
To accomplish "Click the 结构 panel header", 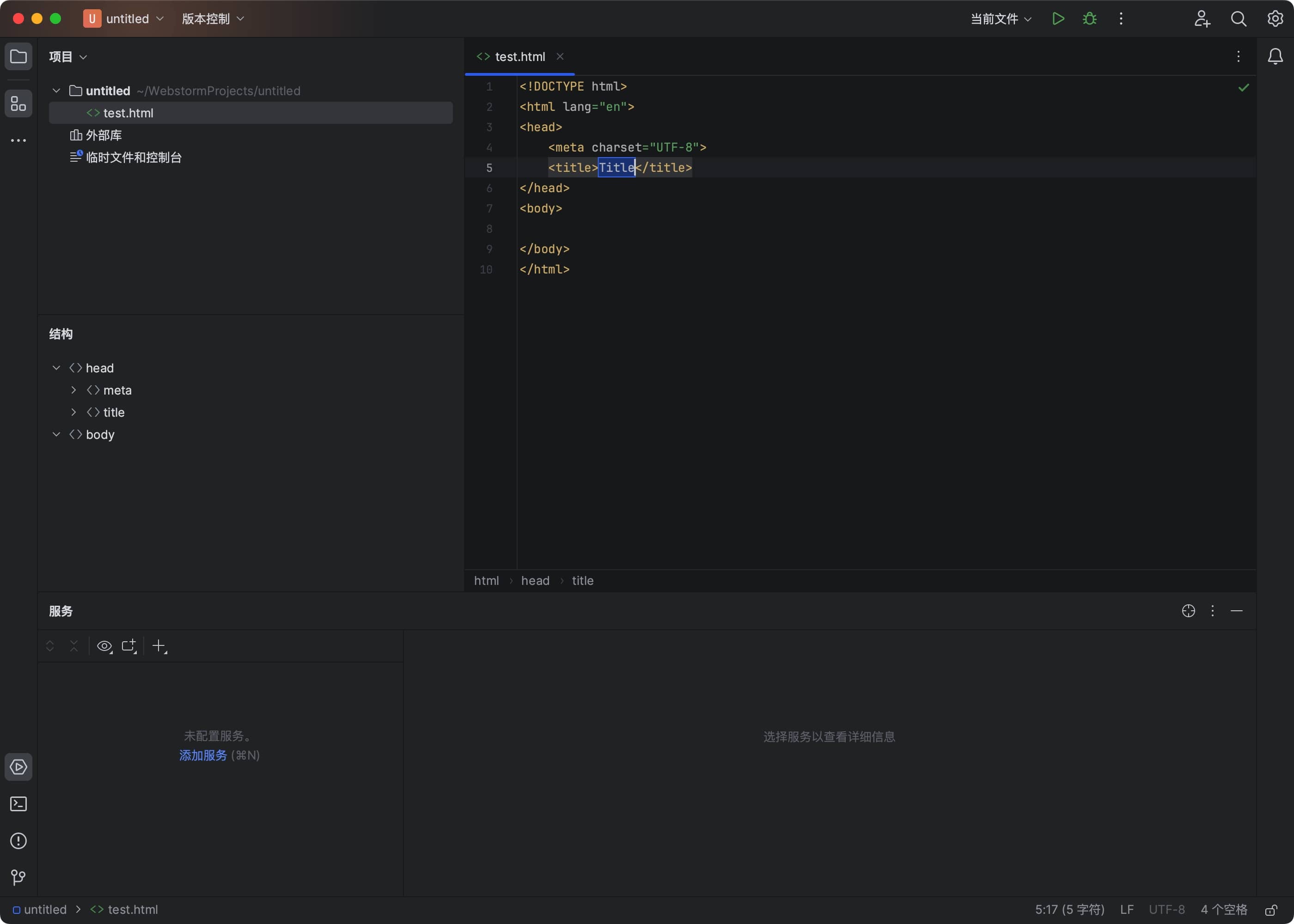I will pos(61,334).
